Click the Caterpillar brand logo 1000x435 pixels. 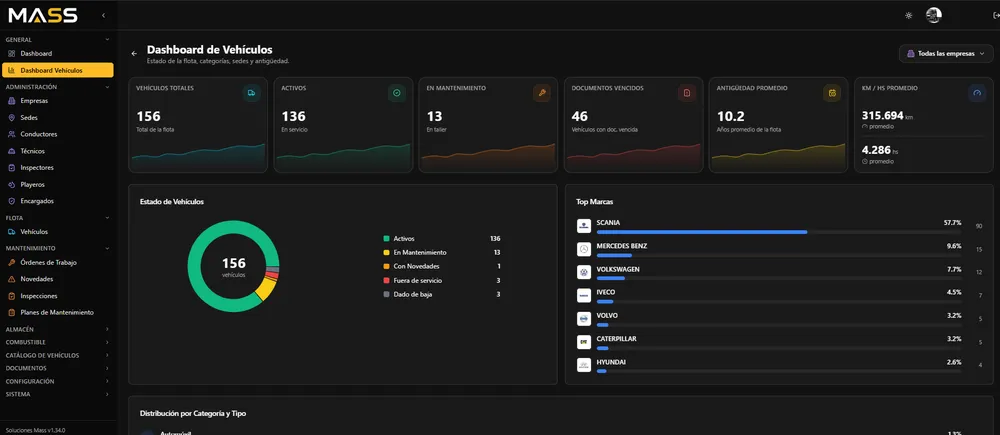(584, 342)
